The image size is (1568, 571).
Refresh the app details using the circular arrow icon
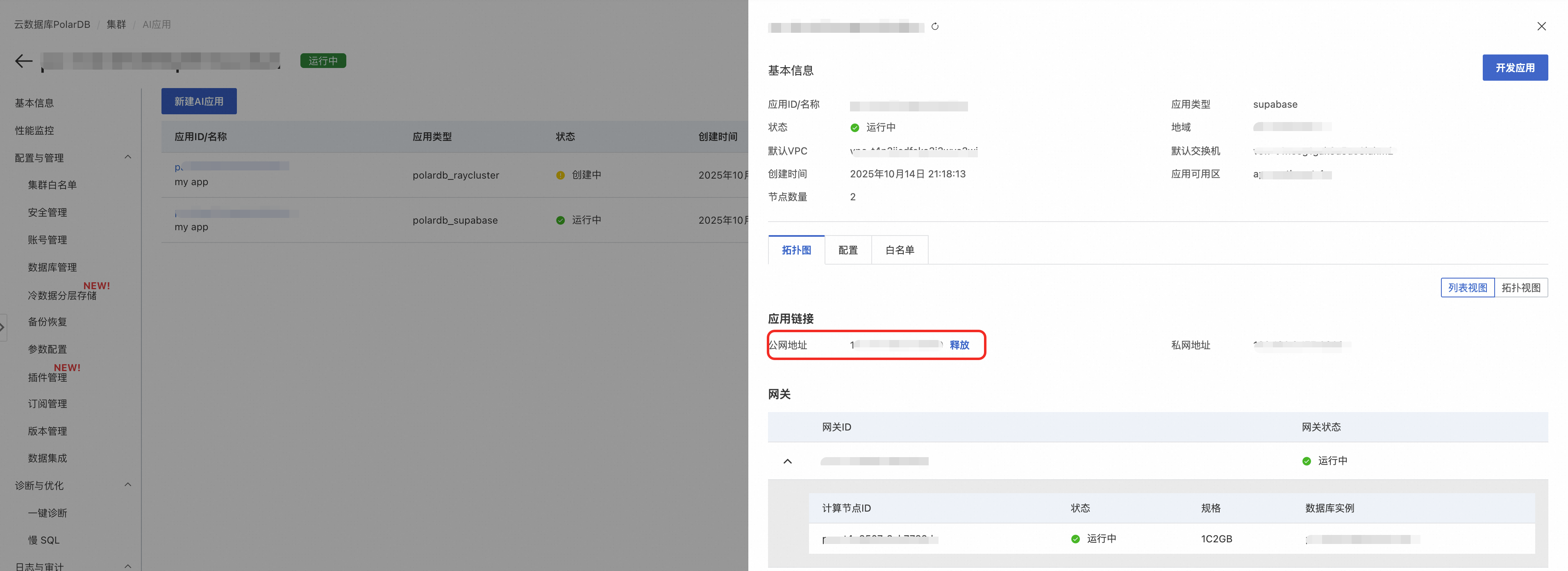tap(935, 27)
